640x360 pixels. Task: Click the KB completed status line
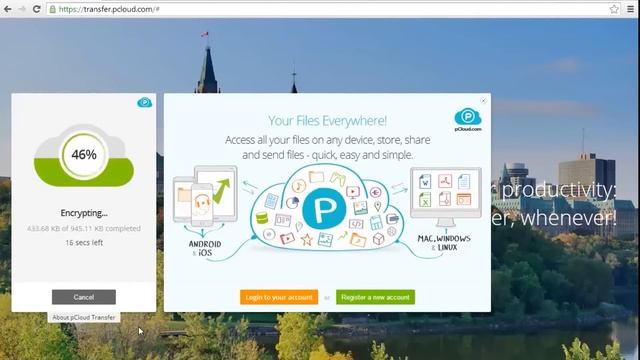point(84,229)
